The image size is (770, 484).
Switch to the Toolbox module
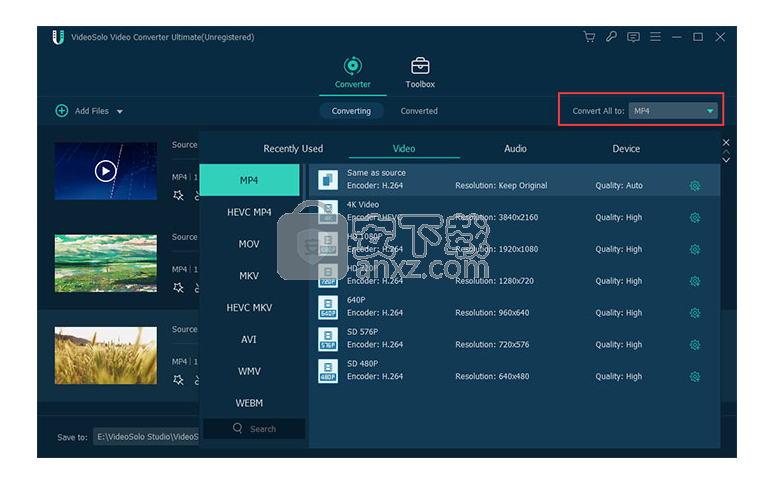(420, 73)
